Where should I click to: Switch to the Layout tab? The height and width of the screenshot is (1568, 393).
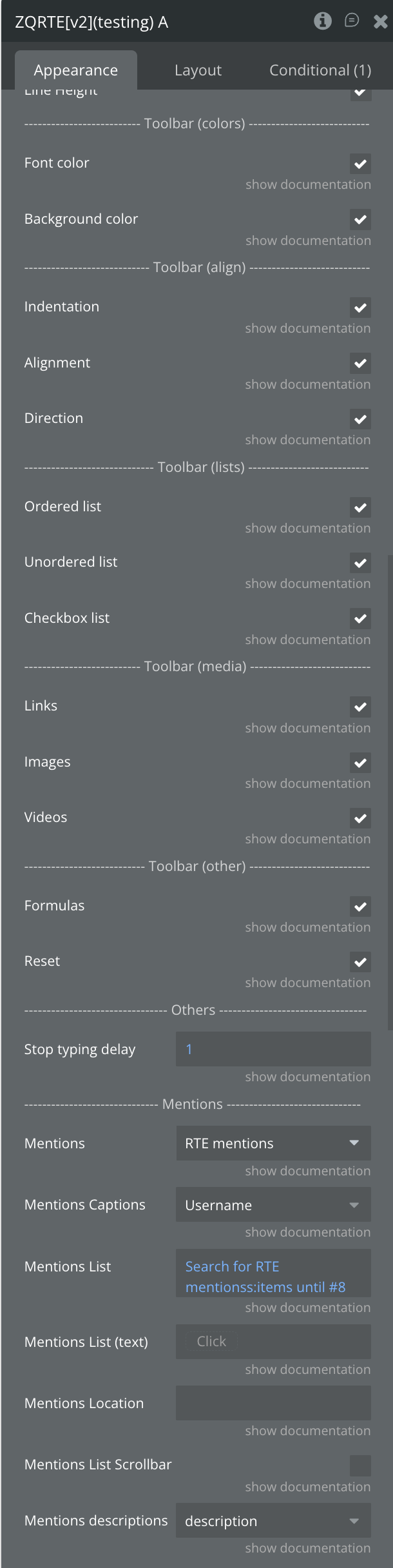click(x=198, y=70)
